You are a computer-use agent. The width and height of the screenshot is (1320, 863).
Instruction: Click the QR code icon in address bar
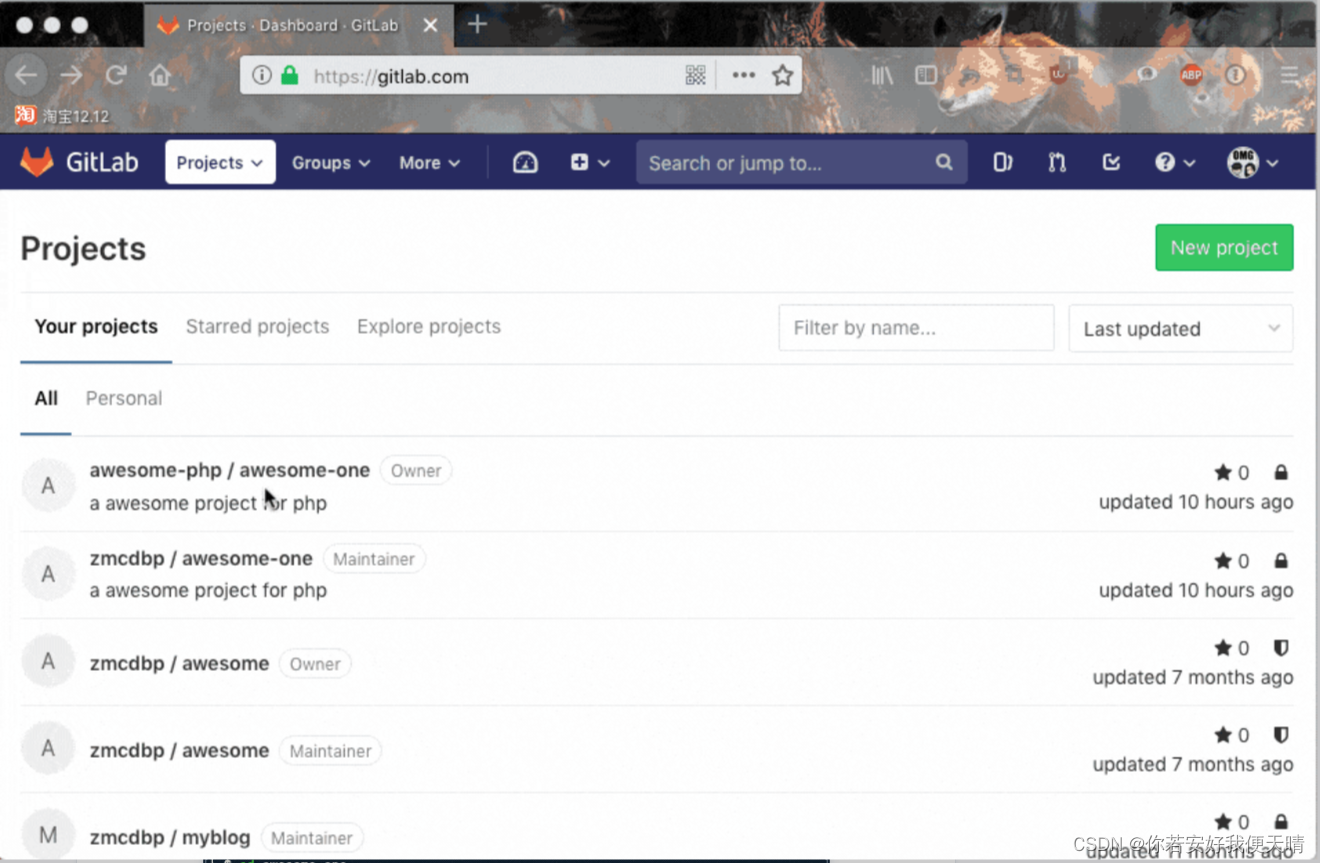(x=696, y=75)
